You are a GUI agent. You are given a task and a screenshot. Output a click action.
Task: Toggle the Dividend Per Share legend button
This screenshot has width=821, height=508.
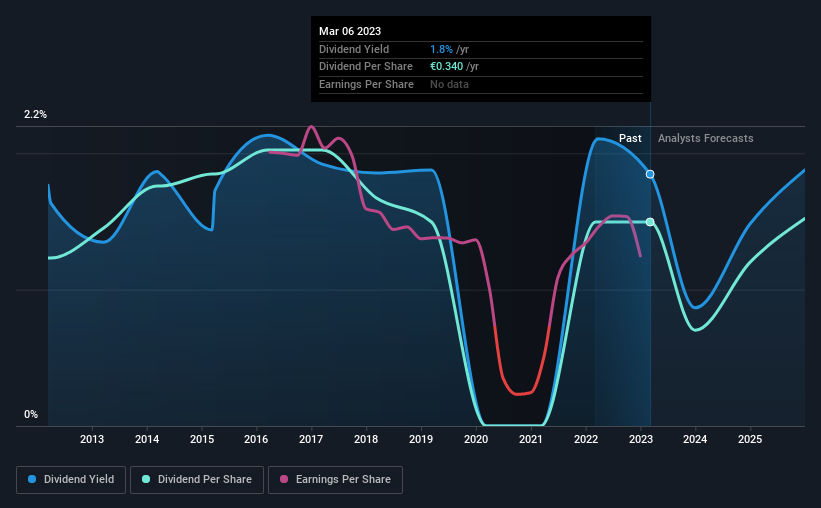pyautogui.click(x=197, y=480)
